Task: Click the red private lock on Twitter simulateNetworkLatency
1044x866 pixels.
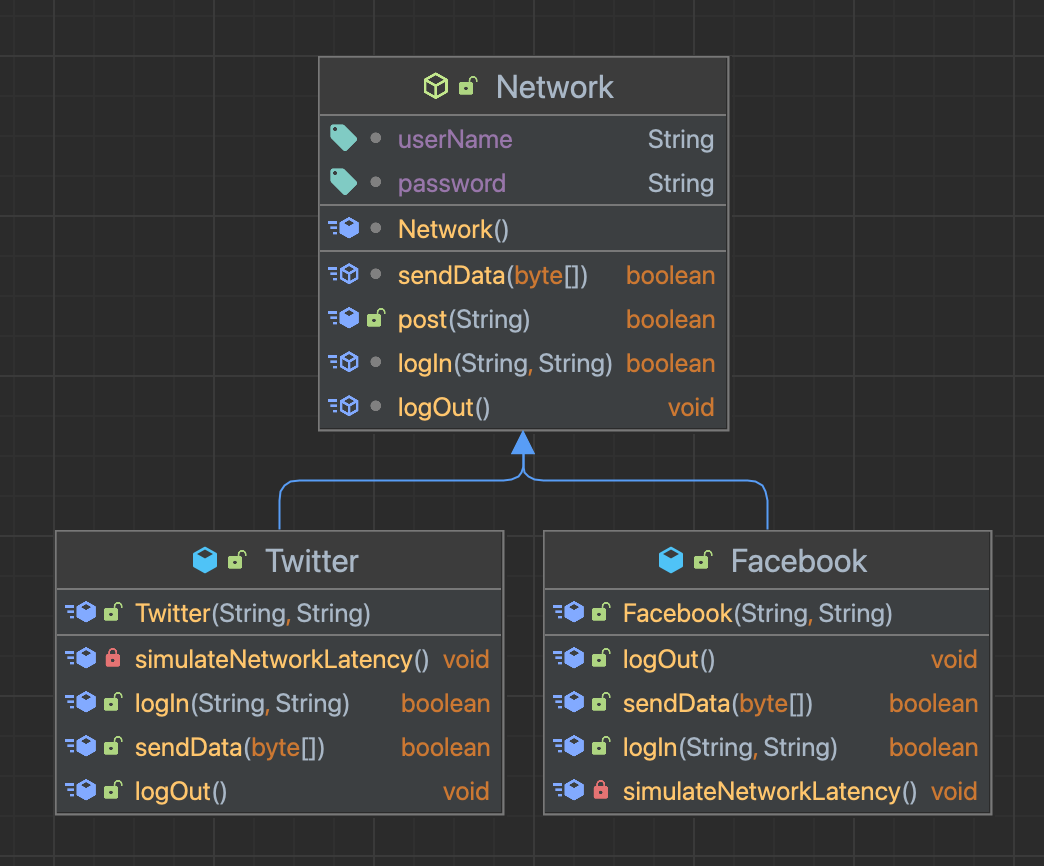Action: [x=113, y=658]
